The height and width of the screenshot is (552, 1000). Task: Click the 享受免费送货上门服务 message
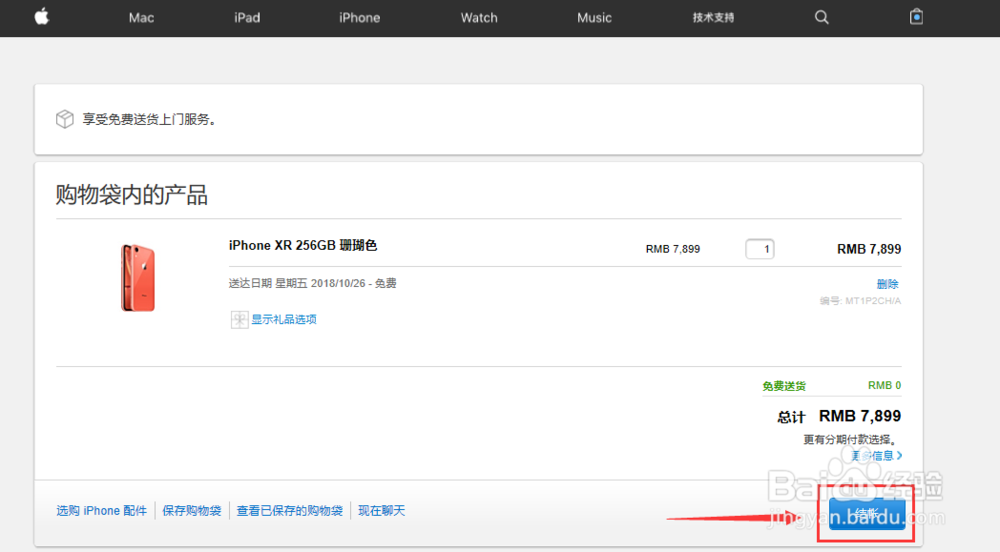coord(149,119)
